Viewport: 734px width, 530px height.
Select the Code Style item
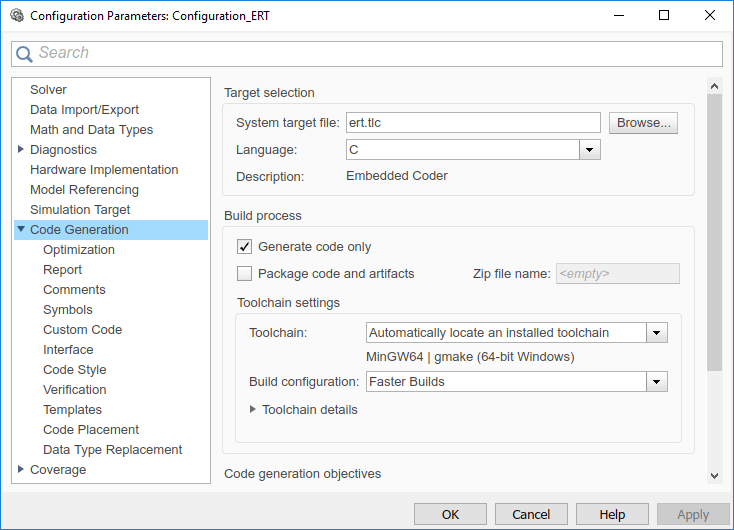pos(74,370)
